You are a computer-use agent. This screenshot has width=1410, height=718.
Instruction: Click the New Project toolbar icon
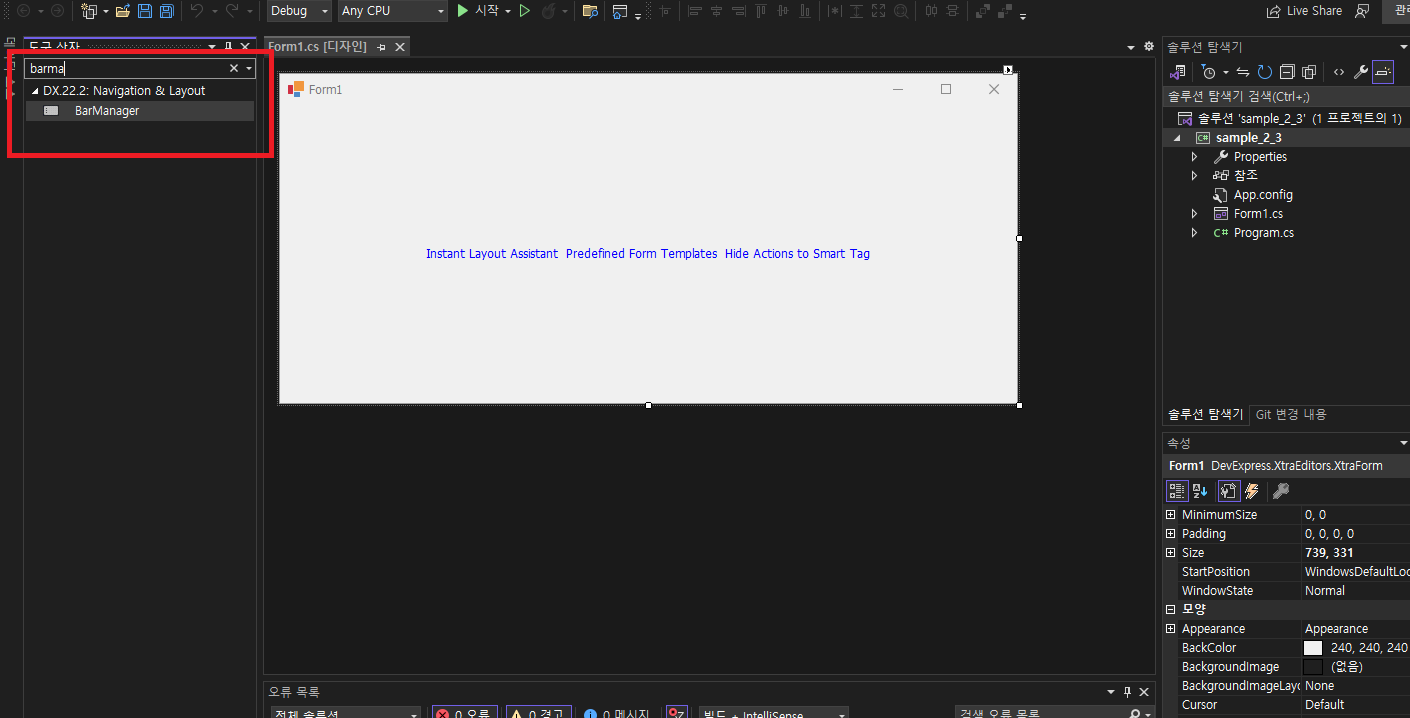click(89, 11)
